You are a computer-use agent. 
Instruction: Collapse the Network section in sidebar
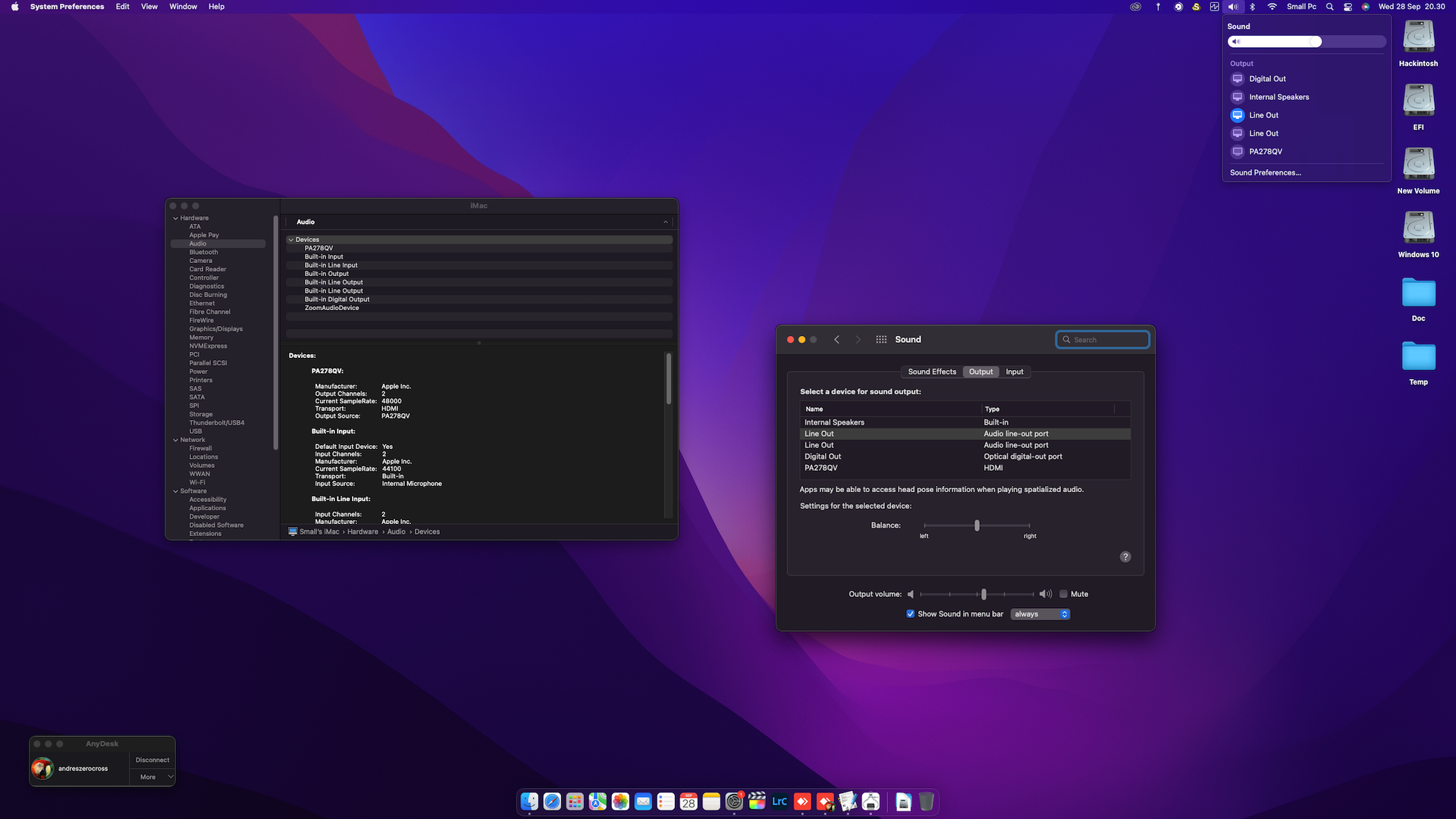coord(176,440)
